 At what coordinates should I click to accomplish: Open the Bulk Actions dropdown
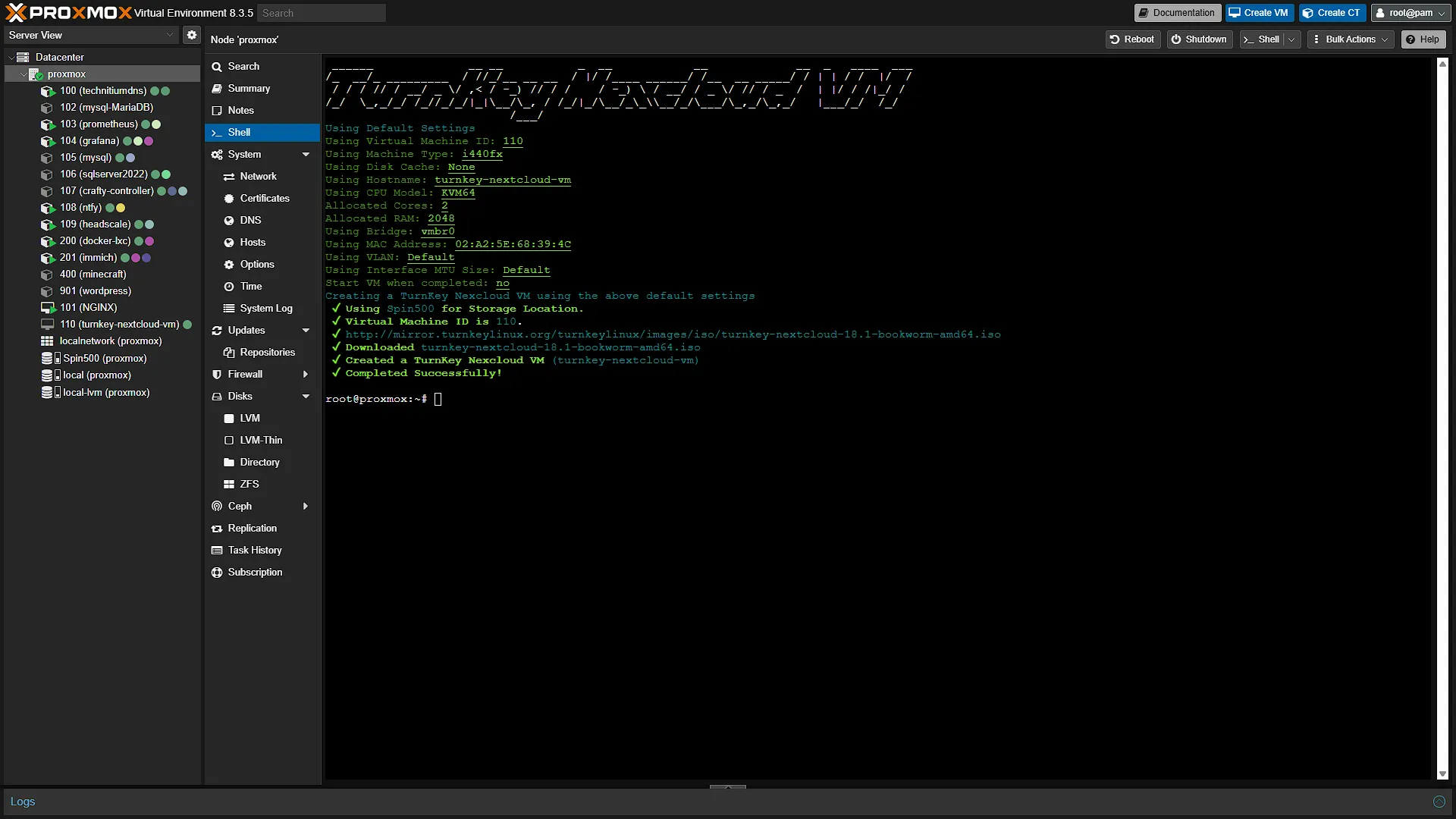click(1351, 39)
